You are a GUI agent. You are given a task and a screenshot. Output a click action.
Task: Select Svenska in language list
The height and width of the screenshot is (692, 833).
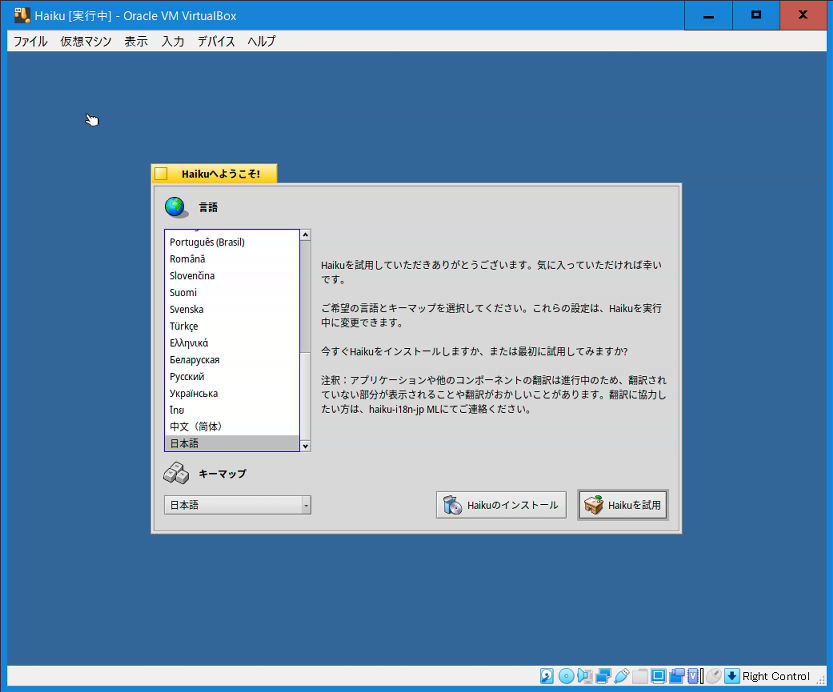tap(232, 310)
